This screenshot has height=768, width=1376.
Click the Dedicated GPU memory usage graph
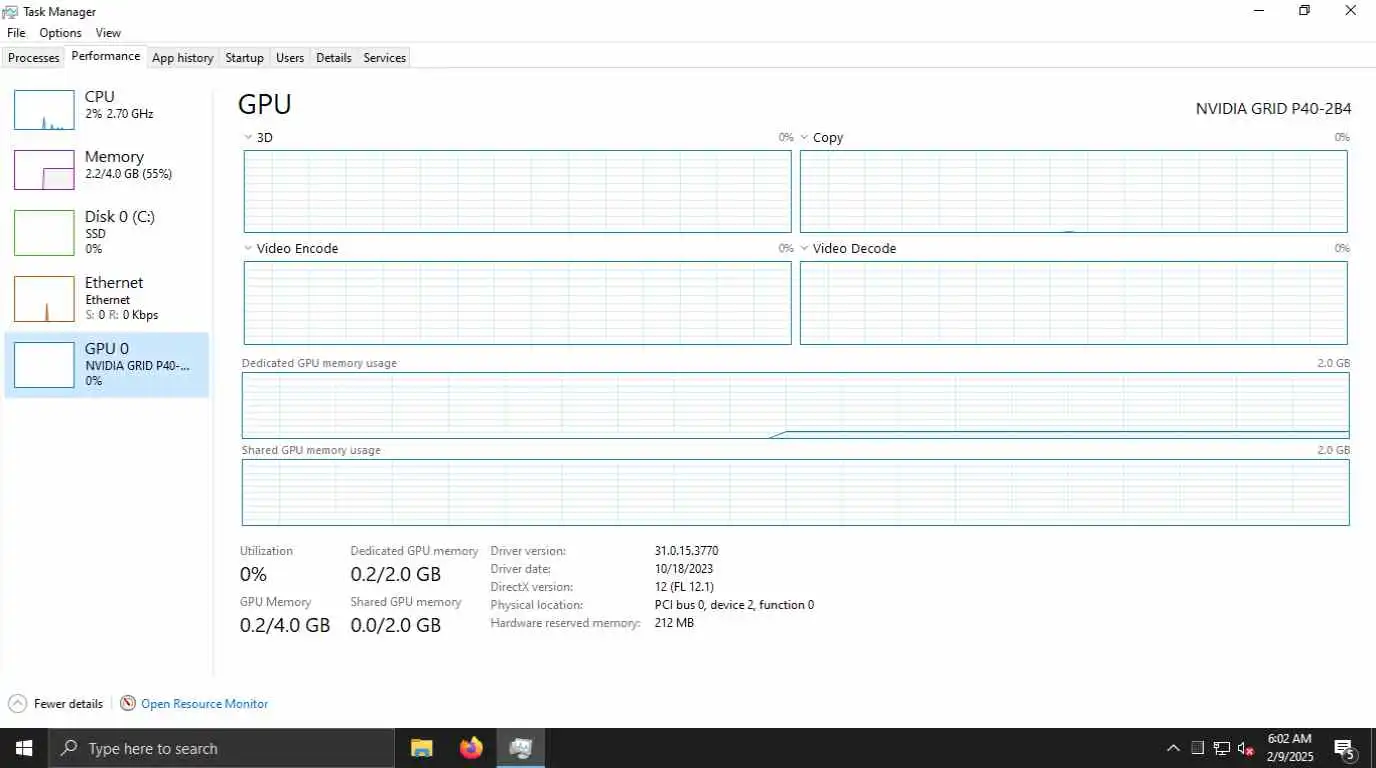click(795, 405)
